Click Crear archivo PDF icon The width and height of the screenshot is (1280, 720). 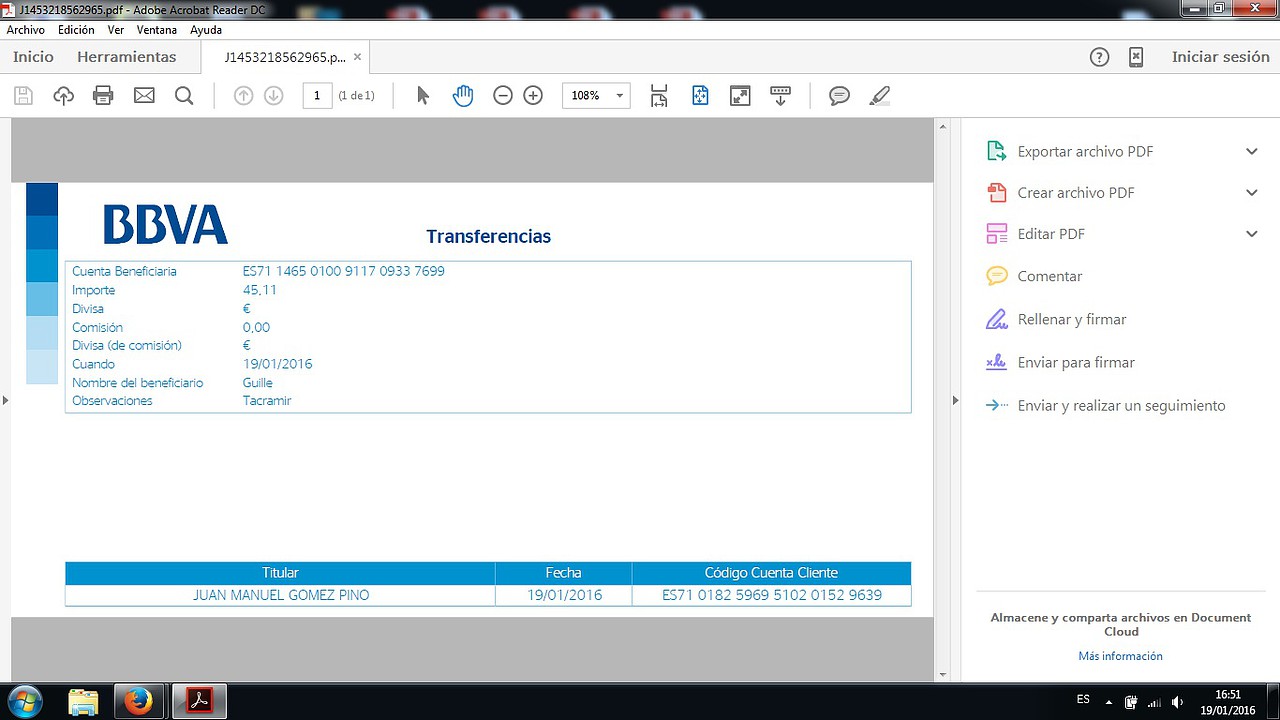(x=996, y=192)
